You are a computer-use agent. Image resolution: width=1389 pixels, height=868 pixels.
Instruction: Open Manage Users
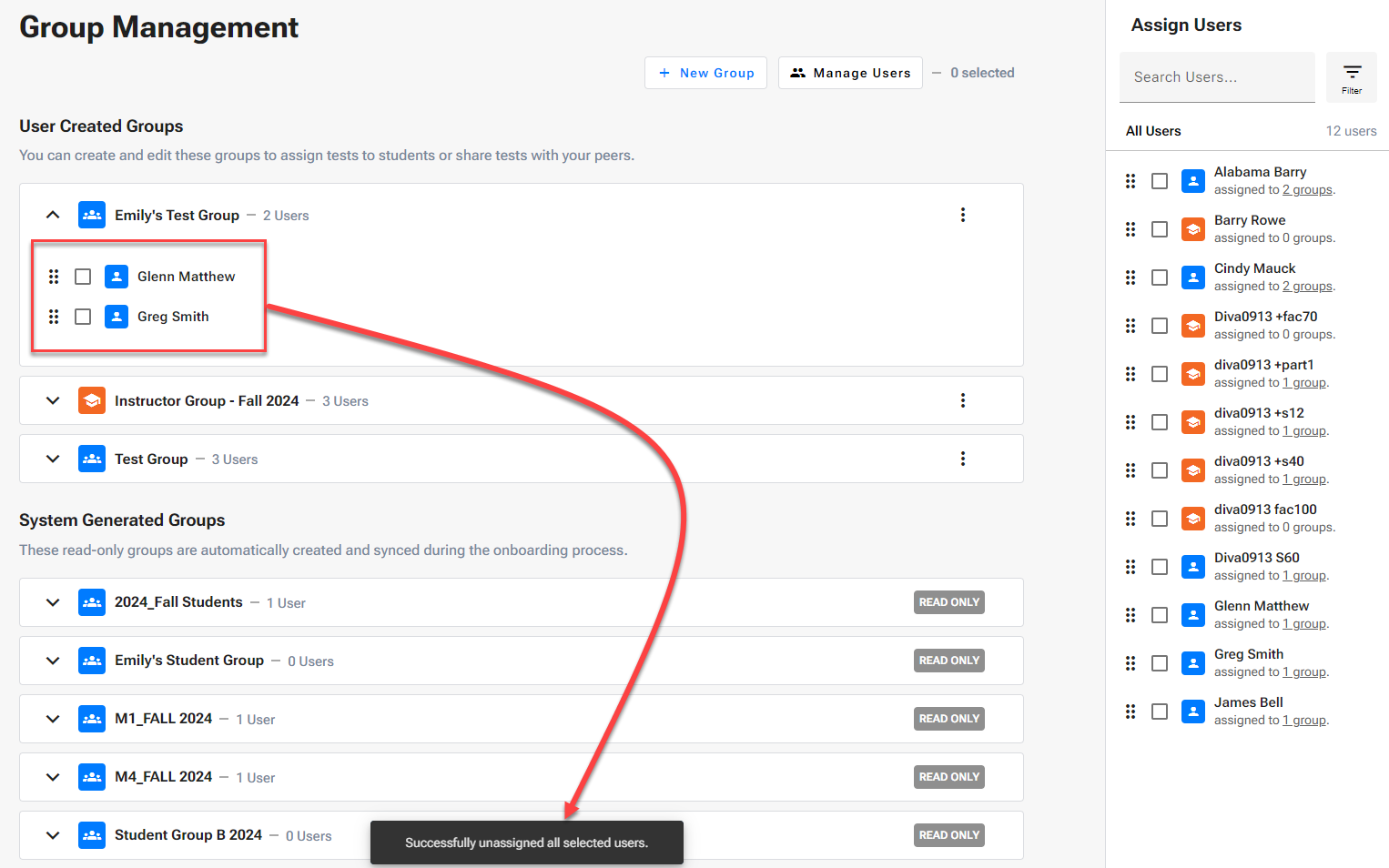click(x=850, y=73)
